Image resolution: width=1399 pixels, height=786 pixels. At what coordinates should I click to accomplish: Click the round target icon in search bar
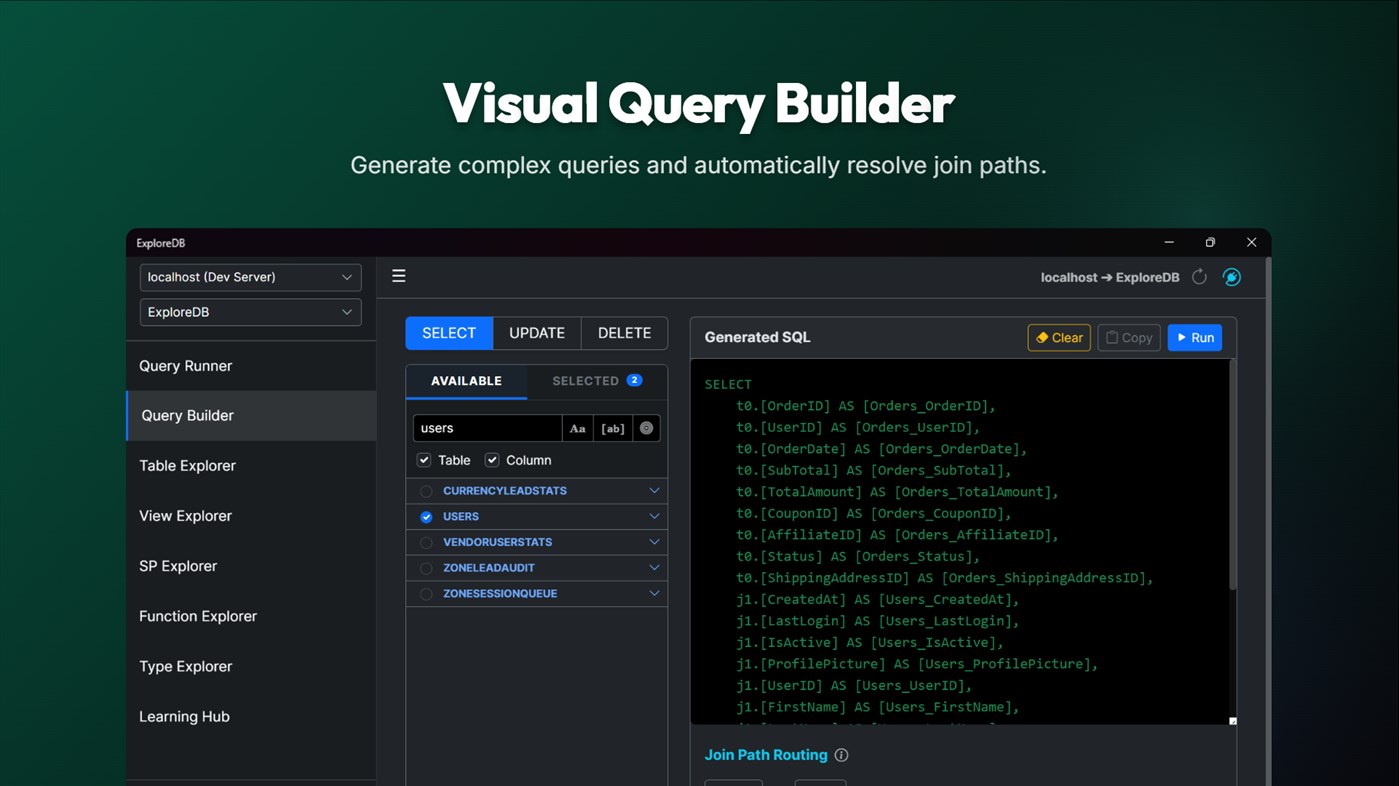646,428
